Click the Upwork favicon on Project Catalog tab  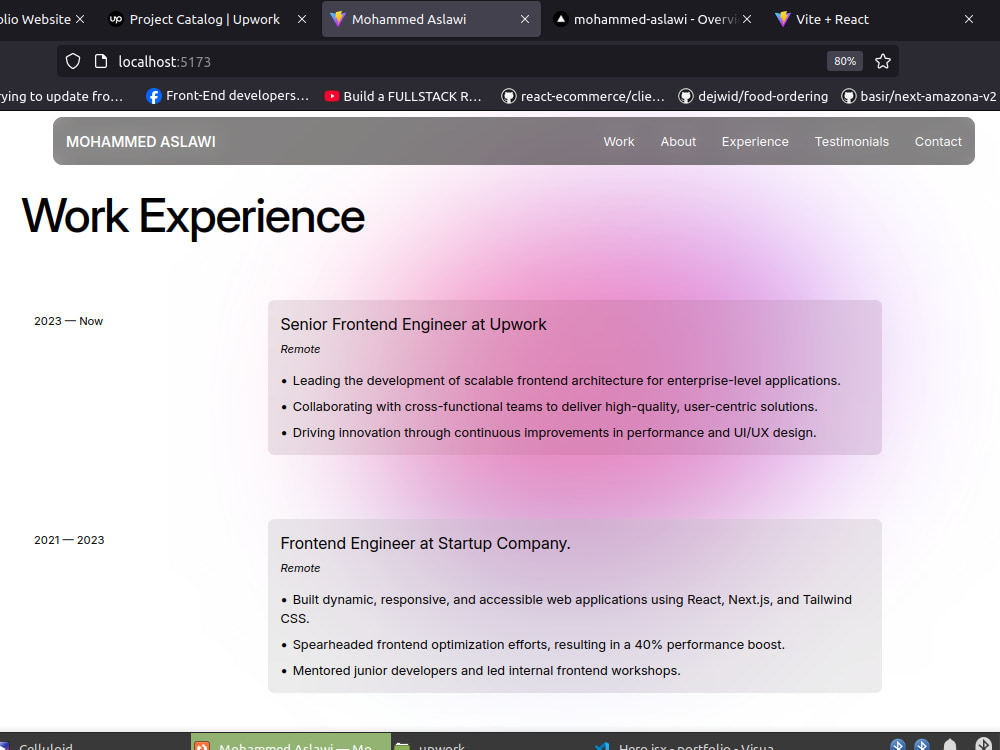115,19
